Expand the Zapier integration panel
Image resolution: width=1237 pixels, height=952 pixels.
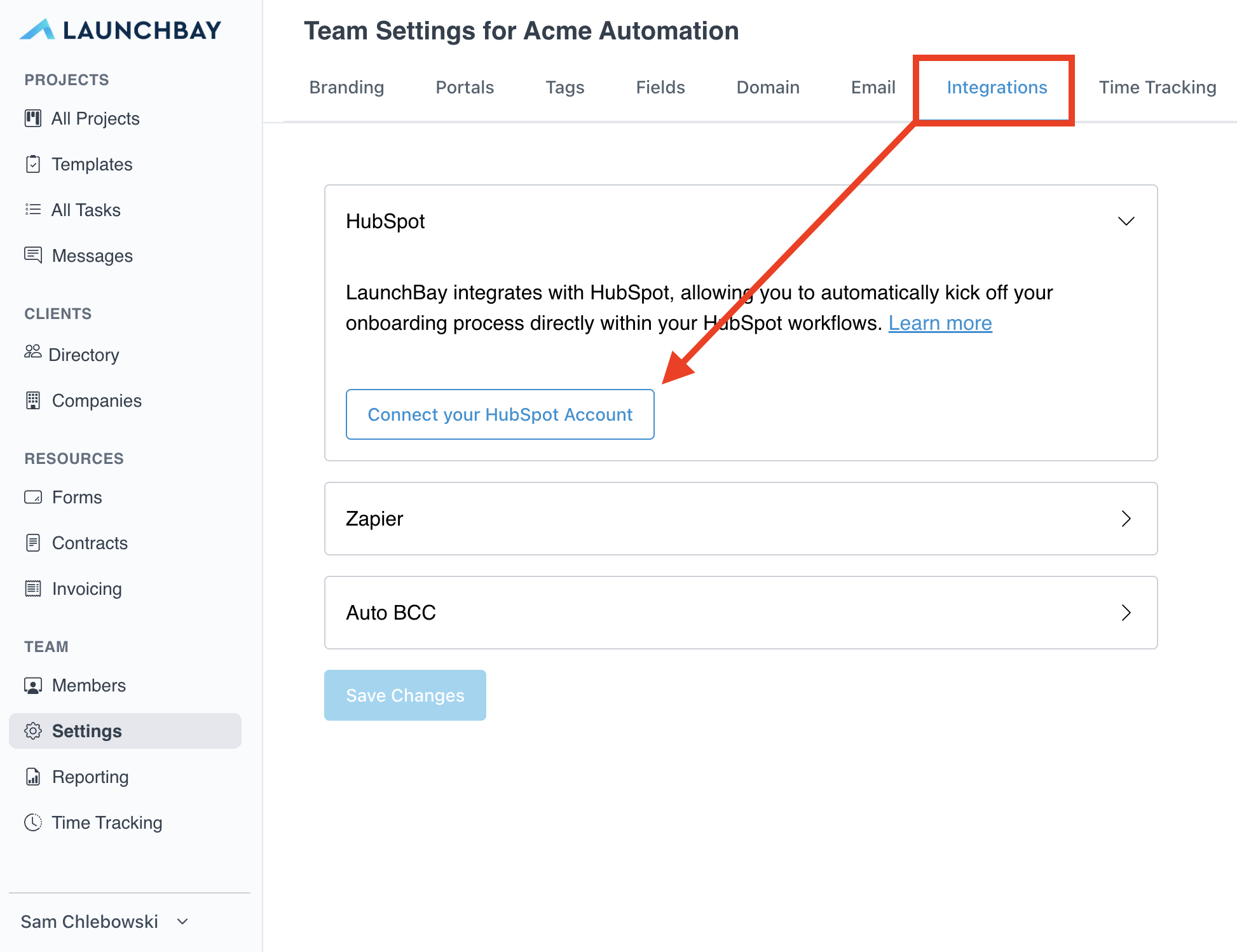click(1126, 519)
